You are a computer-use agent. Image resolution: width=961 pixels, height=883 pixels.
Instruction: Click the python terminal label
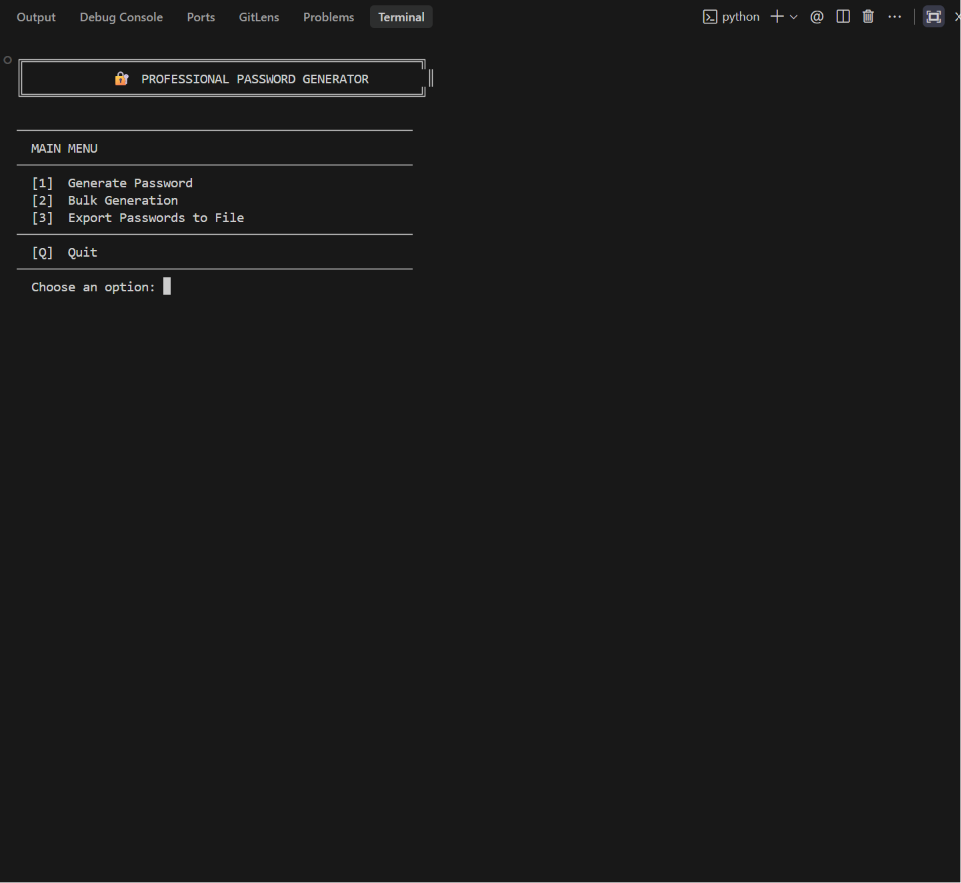pyautogui.click(x=740, y=17)
